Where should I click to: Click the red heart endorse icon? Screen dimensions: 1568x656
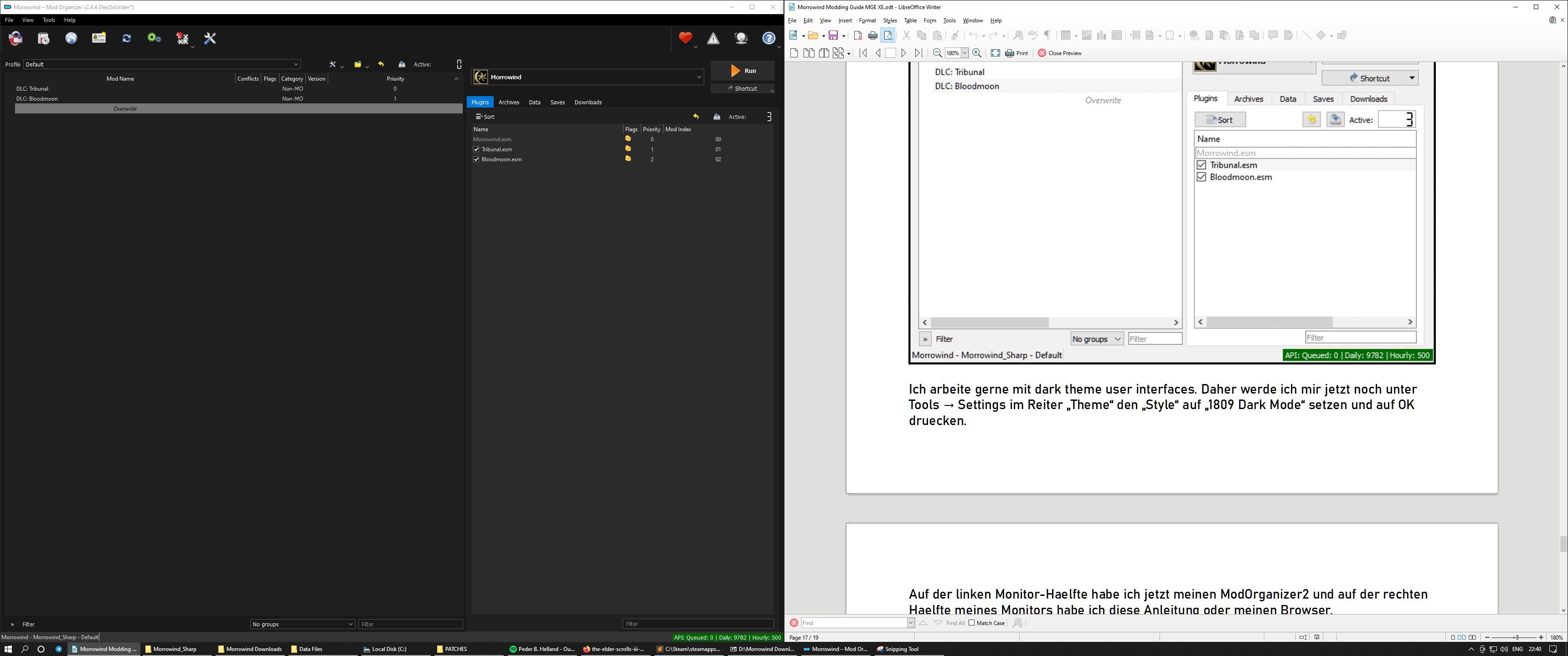point(686,38)
